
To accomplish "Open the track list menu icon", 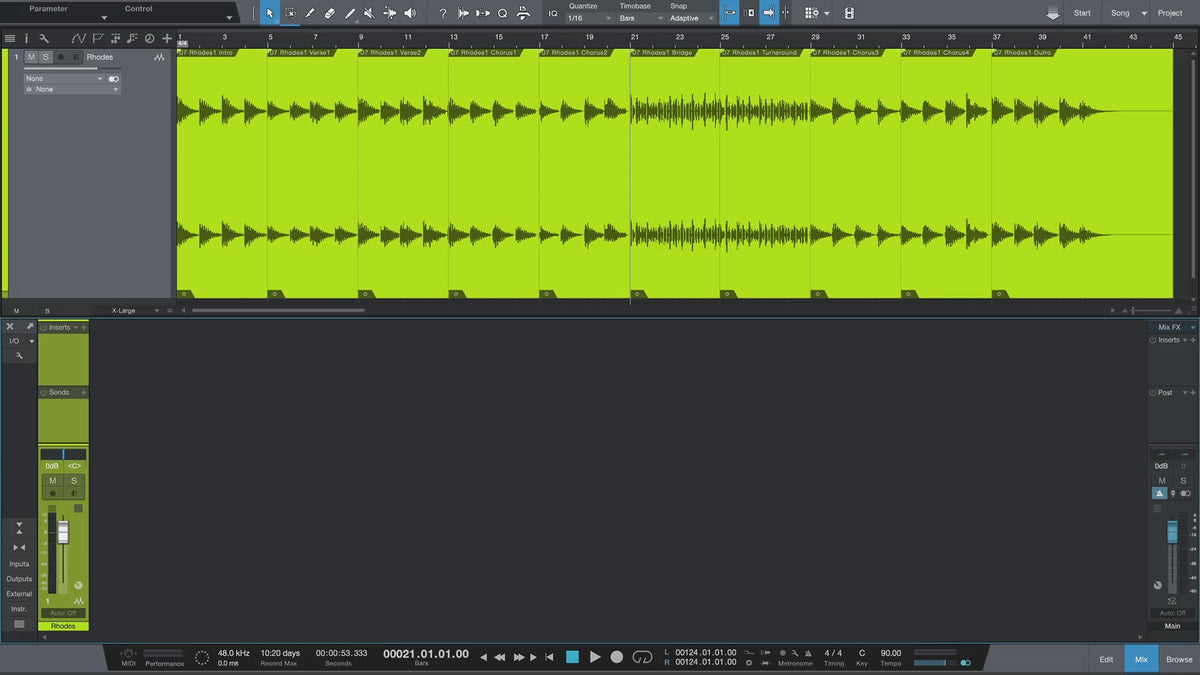I will point(9,39).
